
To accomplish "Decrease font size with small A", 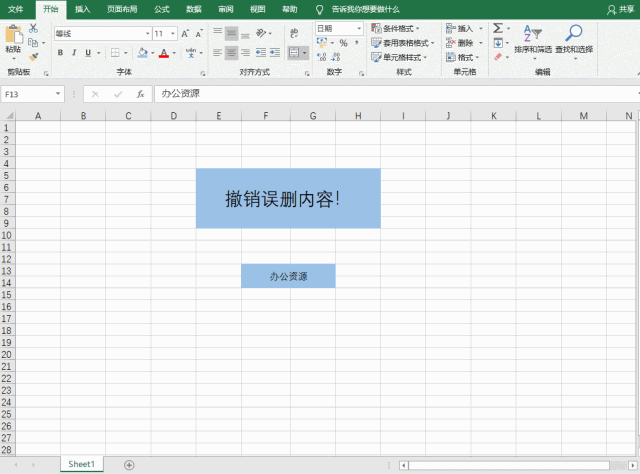I will point(199,33).
